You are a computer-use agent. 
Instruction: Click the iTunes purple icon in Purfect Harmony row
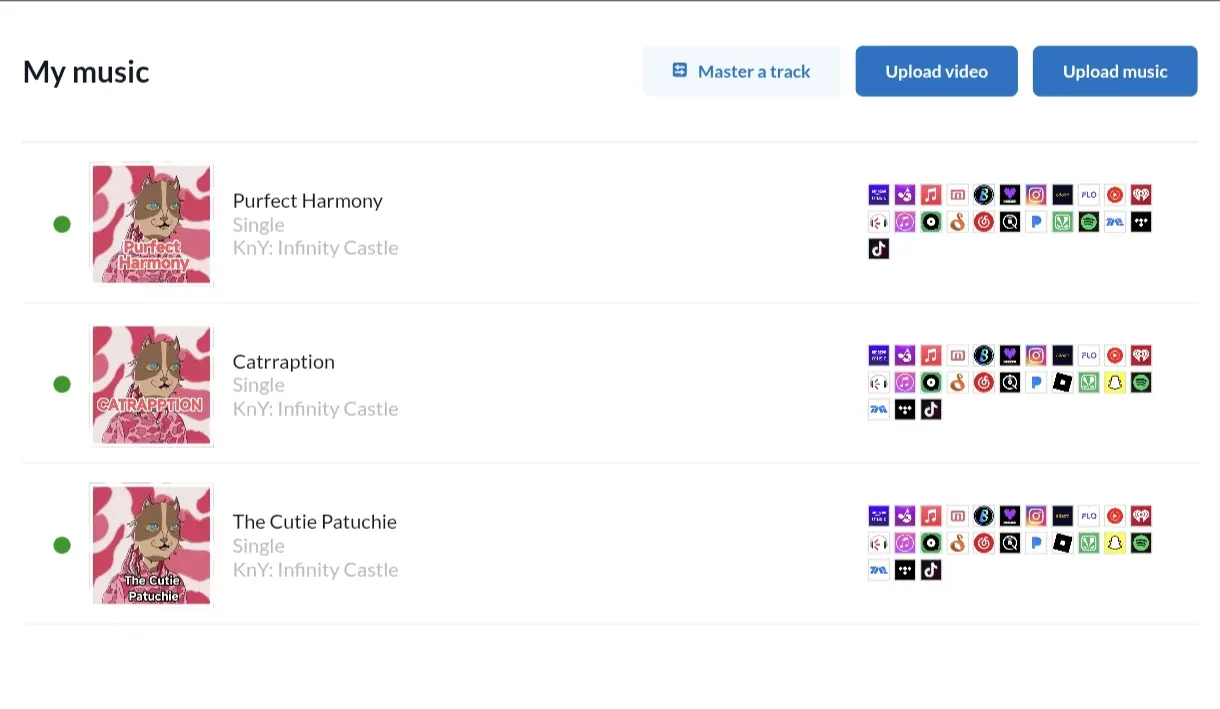tap(905, 222)
